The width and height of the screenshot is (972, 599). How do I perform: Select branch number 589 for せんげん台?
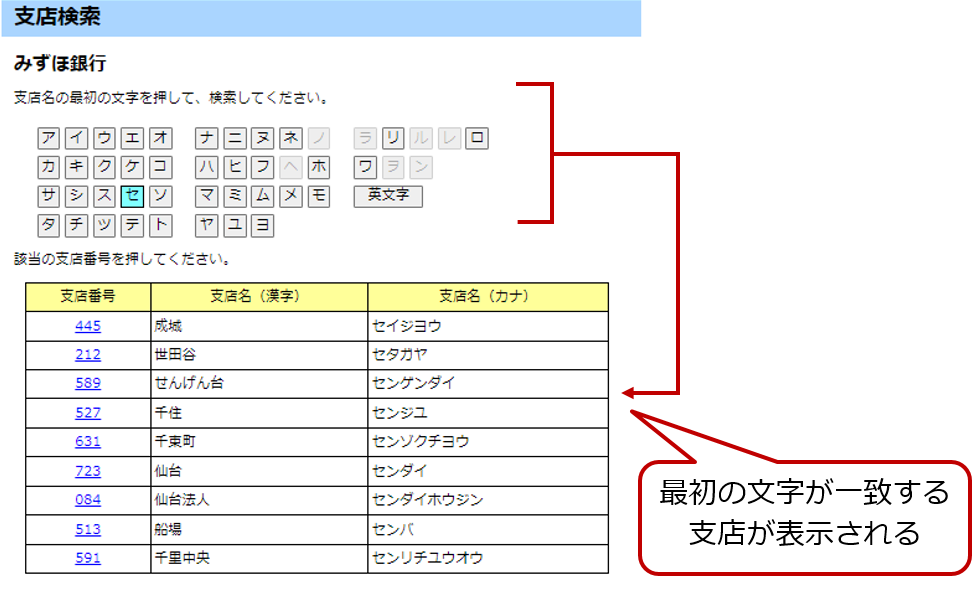pyautogui.click(x=88, y=384)
